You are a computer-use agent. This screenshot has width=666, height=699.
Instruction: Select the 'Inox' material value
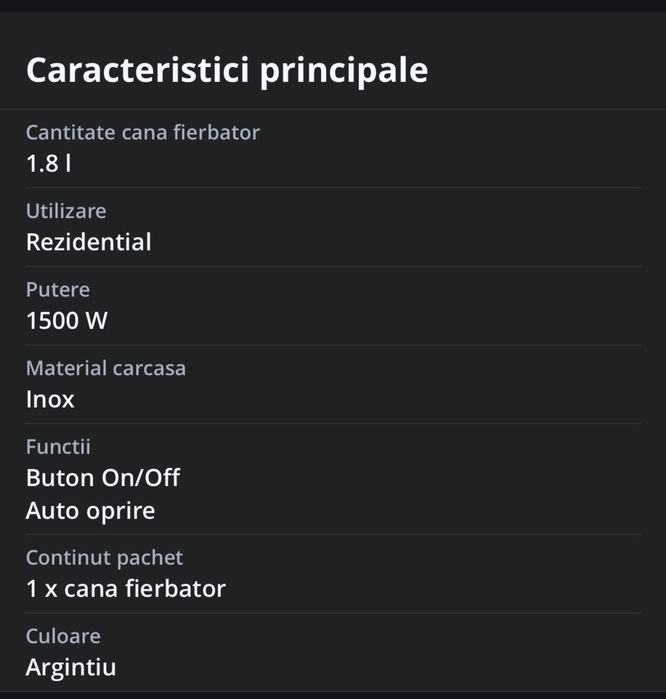click(x=50, y=399)
